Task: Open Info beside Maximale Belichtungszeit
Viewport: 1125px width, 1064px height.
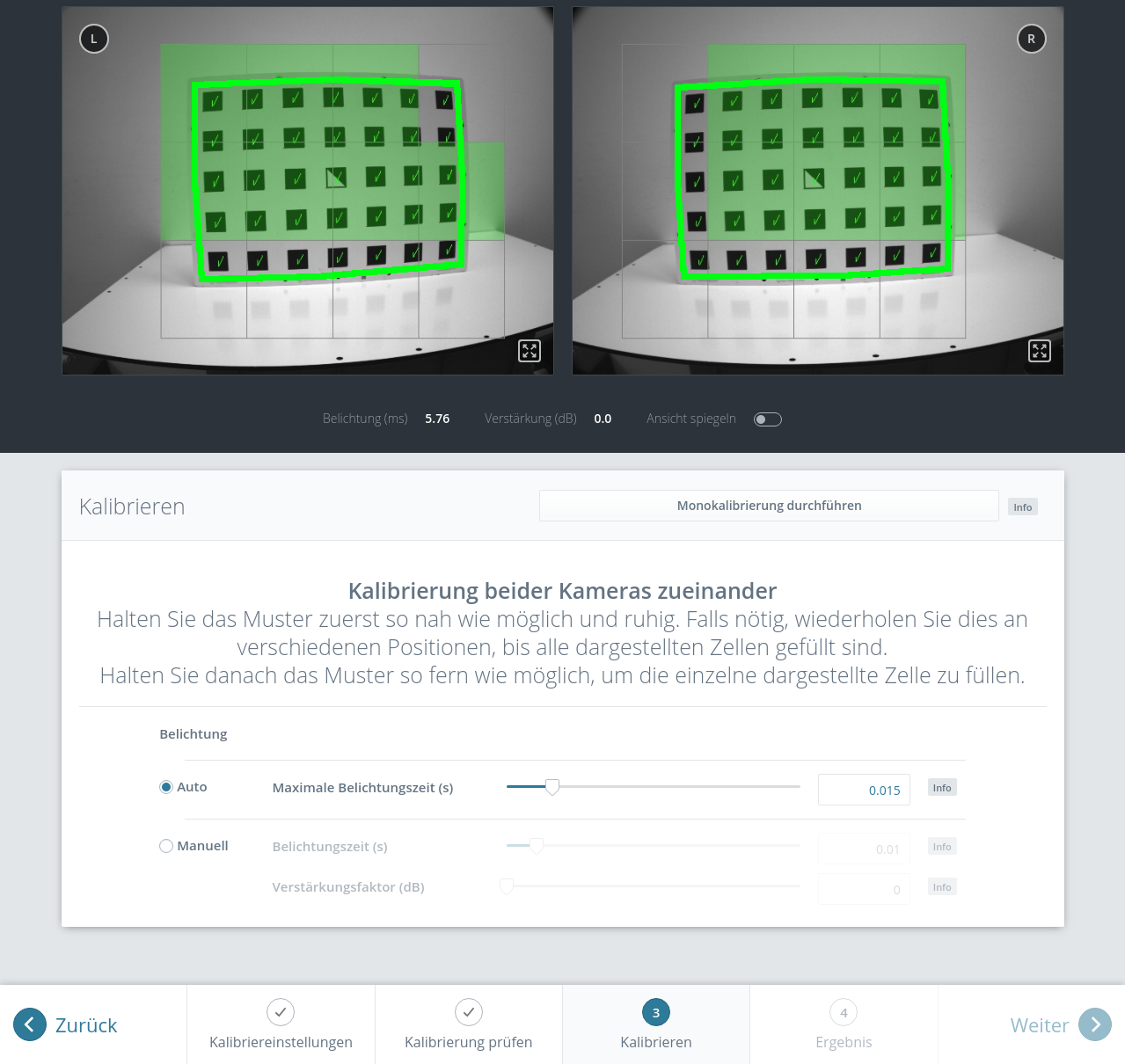Action: tap(941, 787)
